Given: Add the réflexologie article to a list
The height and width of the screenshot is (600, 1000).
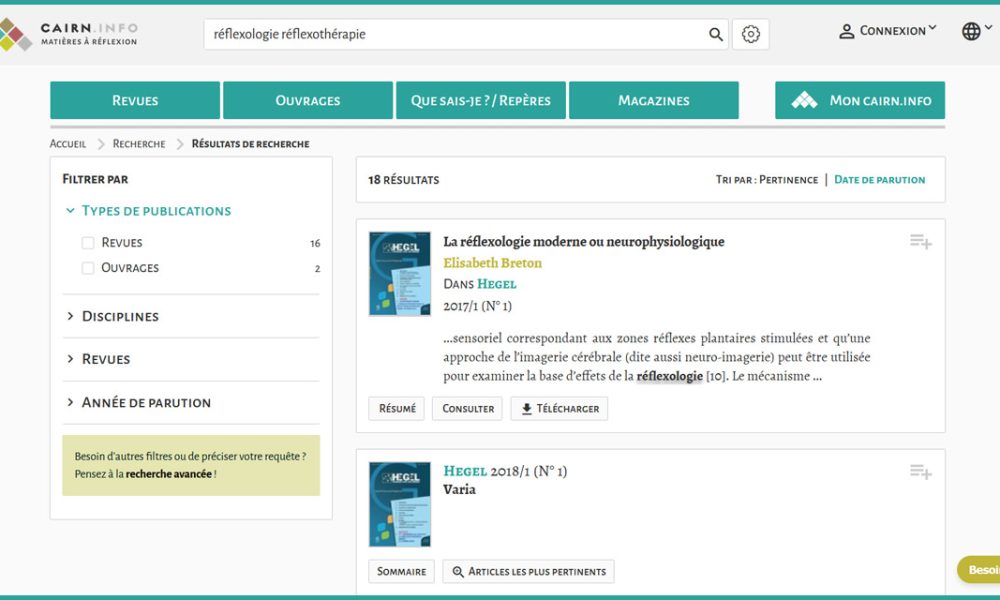Looking at the screenshot, I should [x=919, y=241].
